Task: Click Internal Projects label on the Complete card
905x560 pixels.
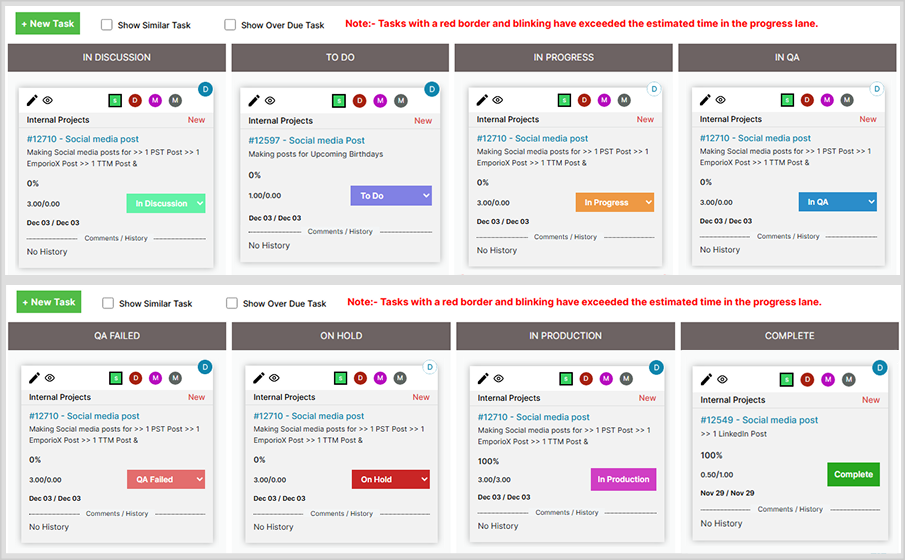Action: (732, 400)
